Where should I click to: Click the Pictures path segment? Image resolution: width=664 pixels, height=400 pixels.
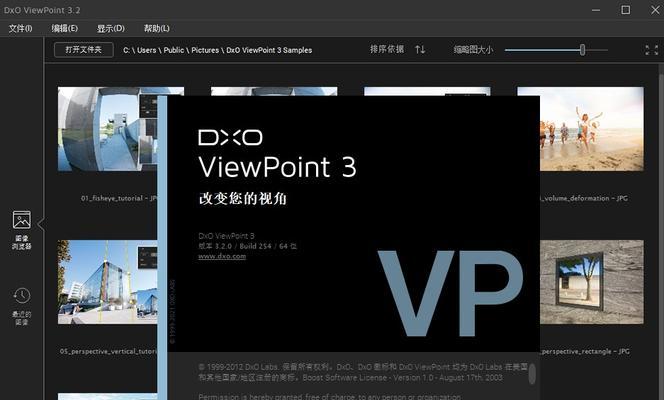click(x=205, y=50)
